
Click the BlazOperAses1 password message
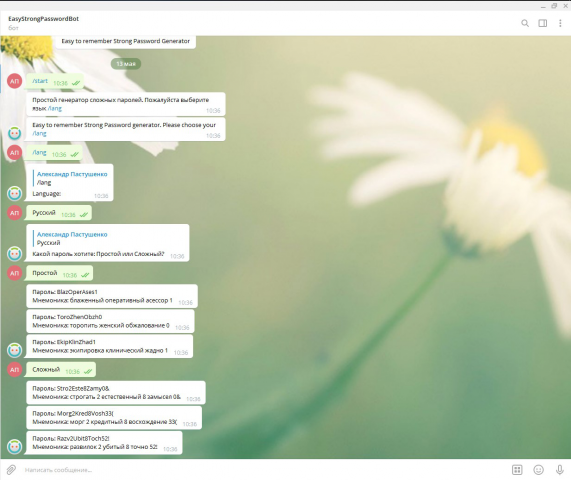tap(112, 296)
